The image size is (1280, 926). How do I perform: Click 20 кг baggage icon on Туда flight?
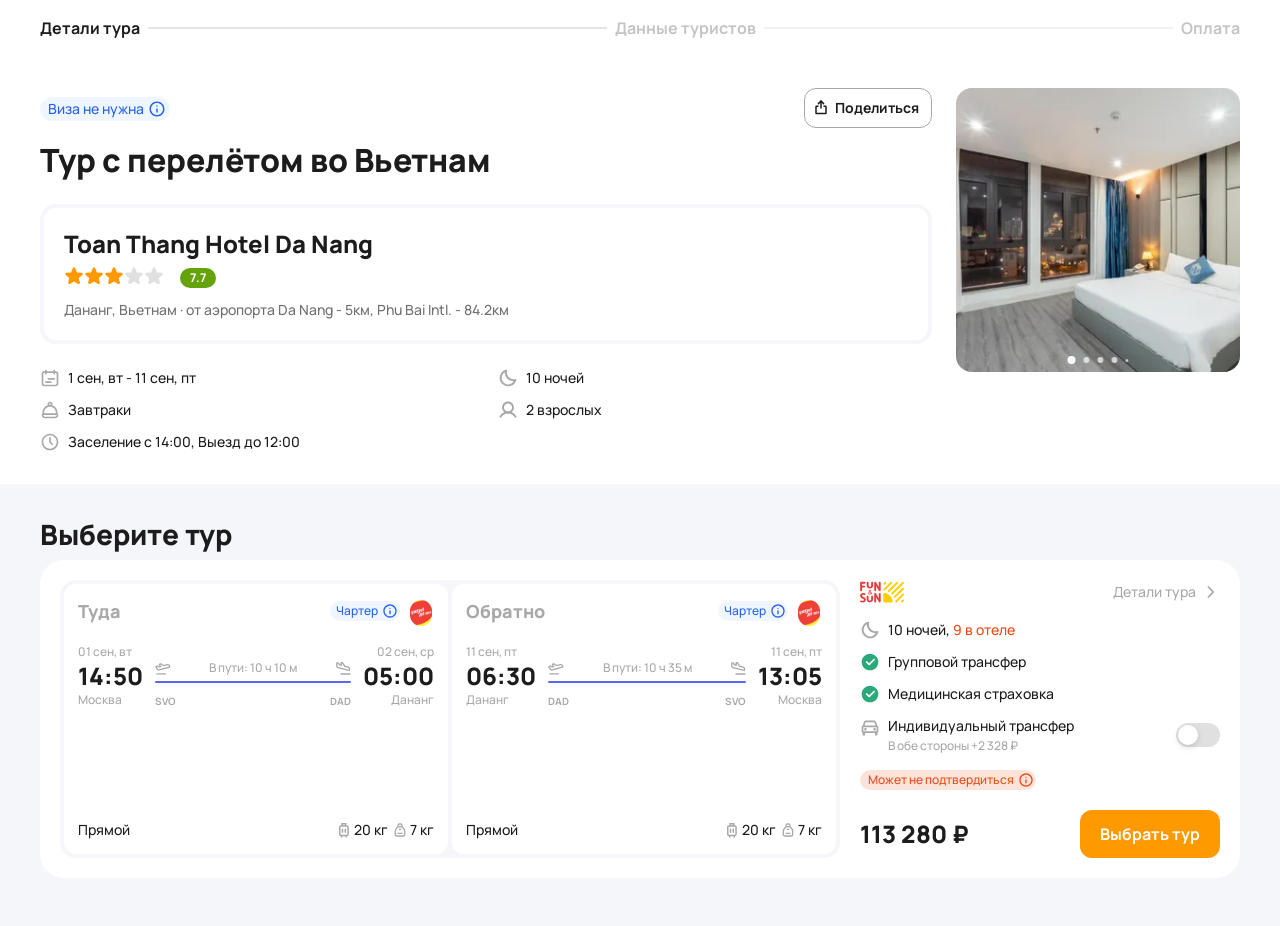pos(344,830)
